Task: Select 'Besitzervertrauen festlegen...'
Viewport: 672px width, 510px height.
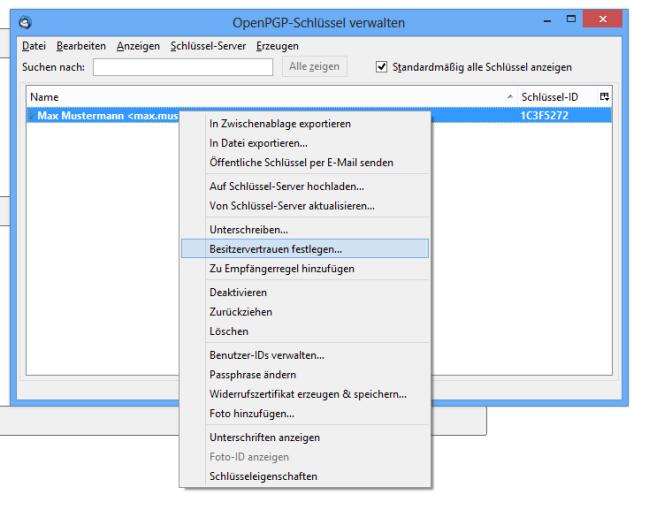Action: pos(305,249)
